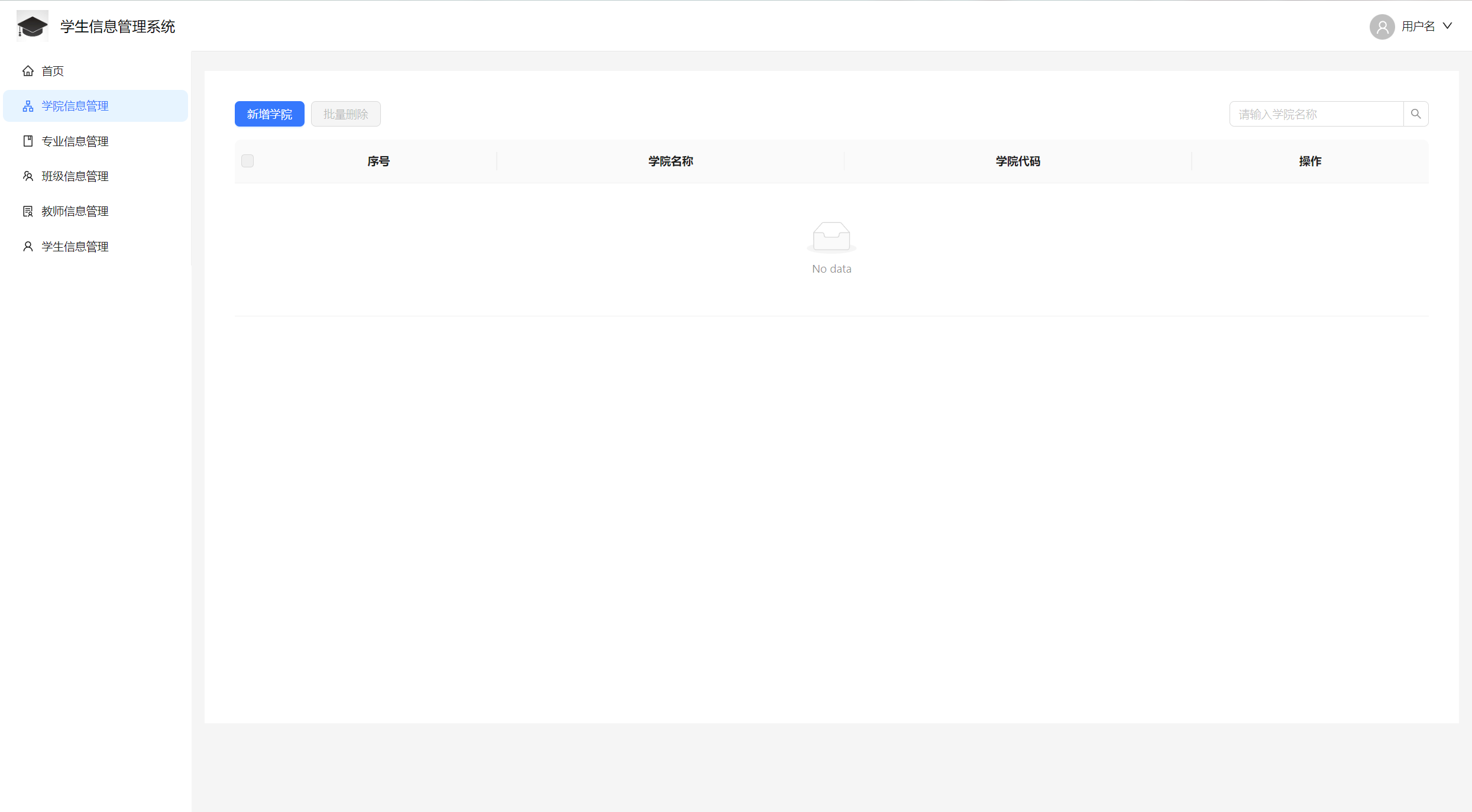Expand the 用户名 dropdown arrow
Screen dimensions: 1472x812
[x=1448, y=26]
